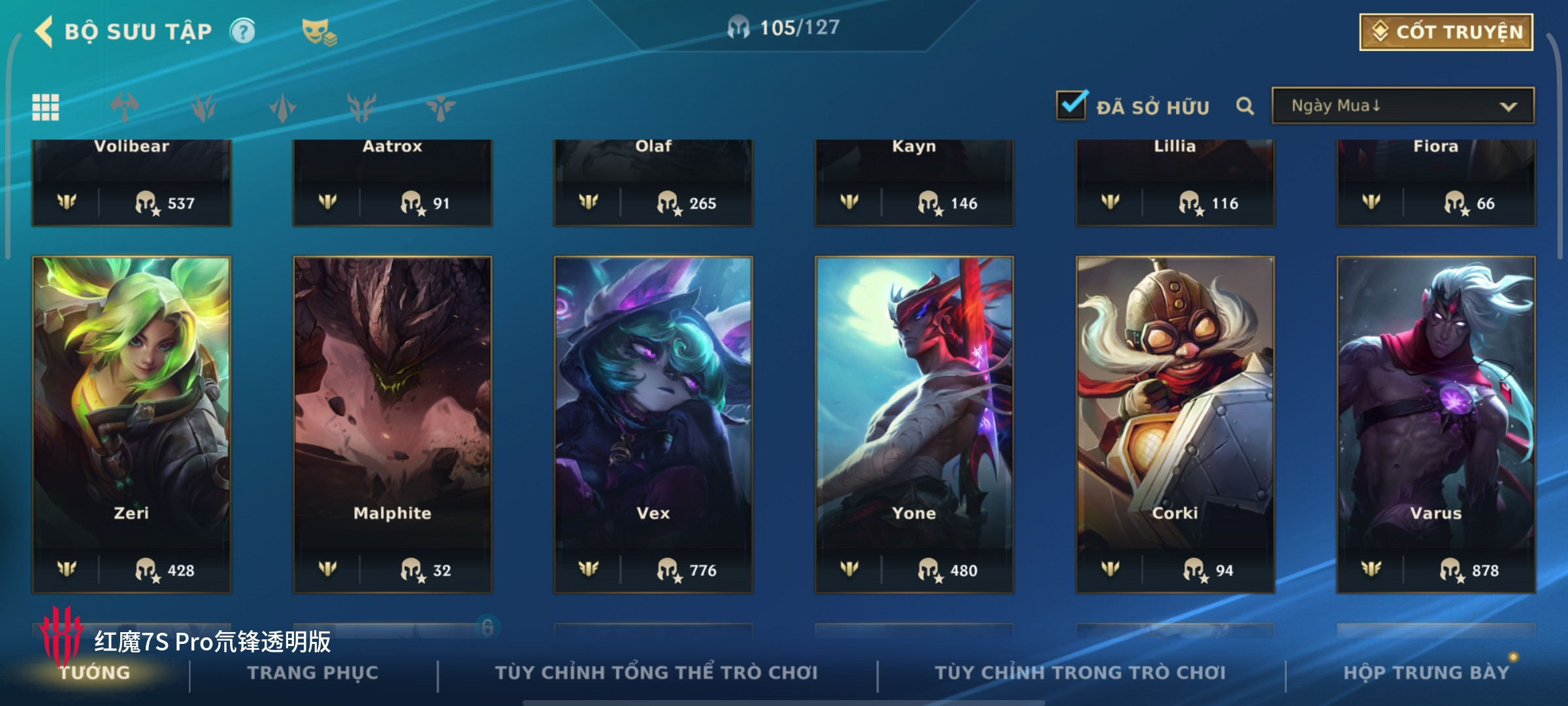This screenshot has height=706, width=1568.
Task: Click the role emblem on Varus card
Action: tap(1371, 569)
